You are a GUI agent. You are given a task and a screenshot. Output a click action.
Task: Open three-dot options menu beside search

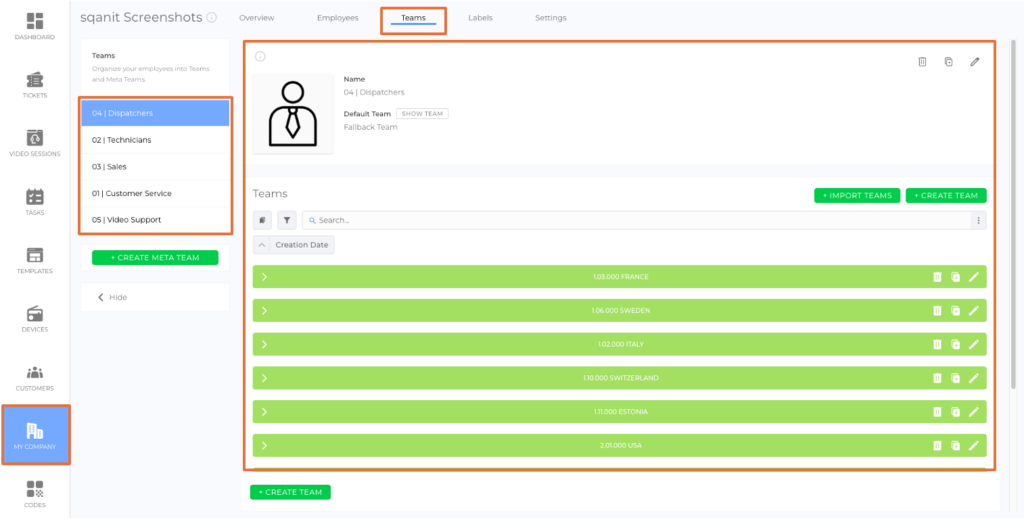coord(979,220)
